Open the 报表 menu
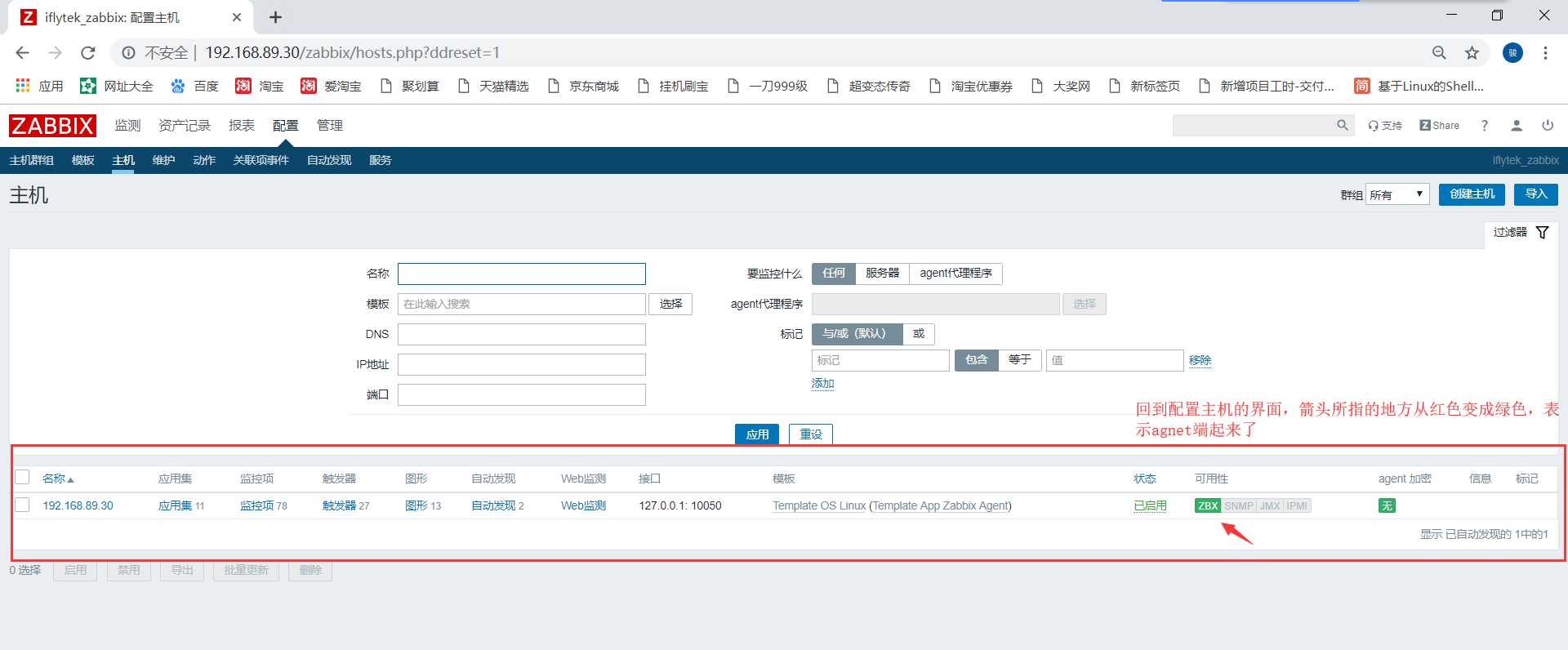 point(242,126)
